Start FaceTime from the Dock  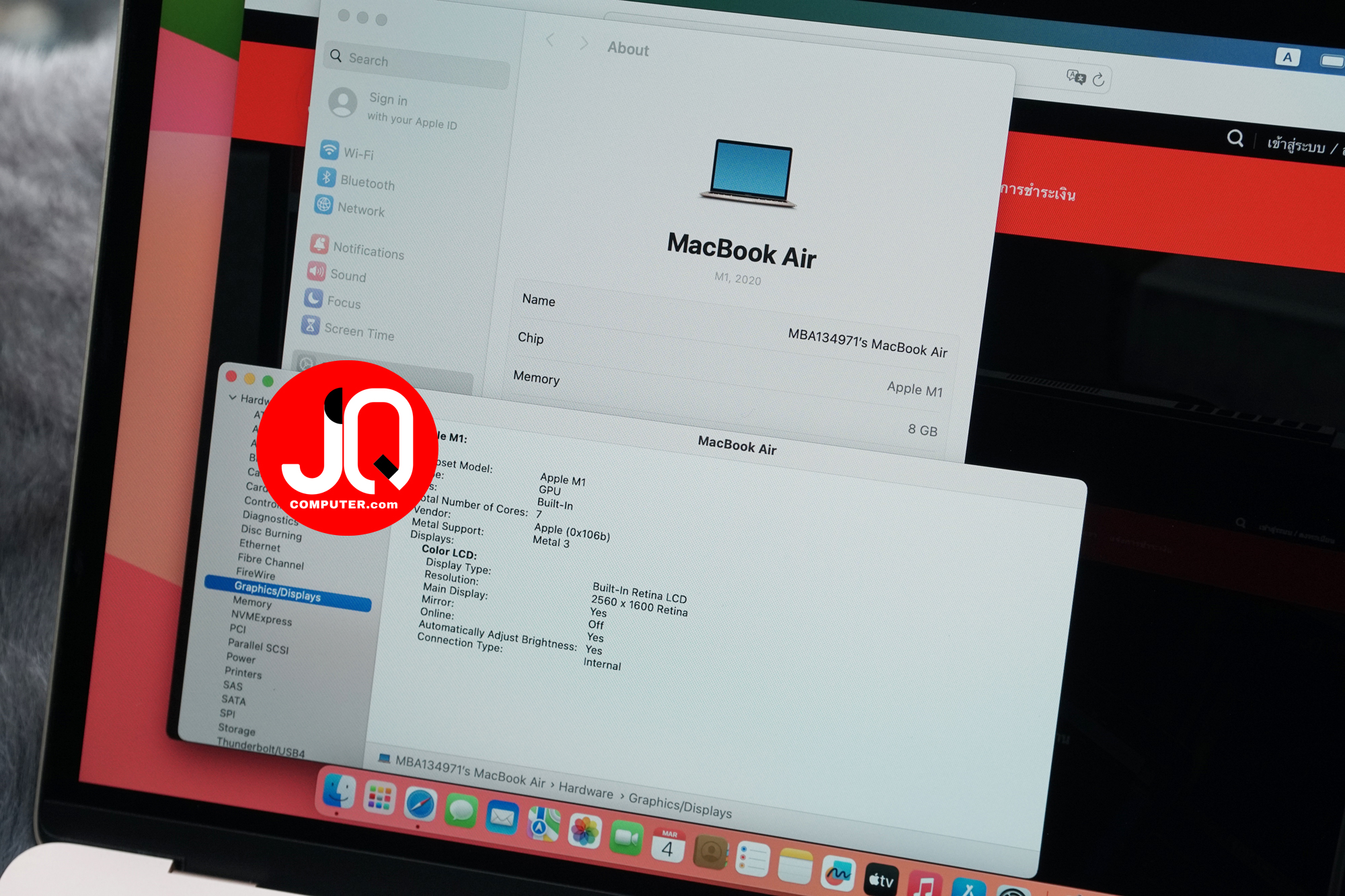[627, 838]
